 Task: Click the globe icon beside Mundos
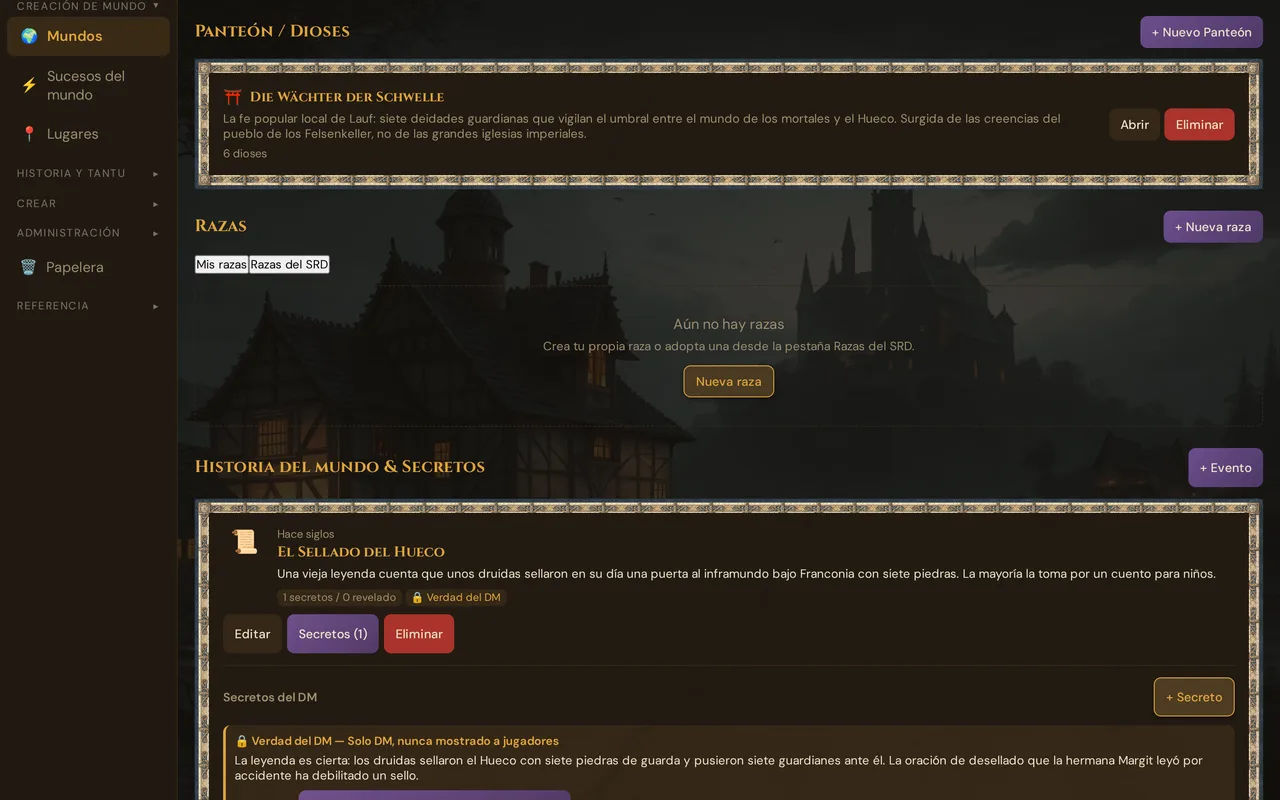[x=29, y=36]
